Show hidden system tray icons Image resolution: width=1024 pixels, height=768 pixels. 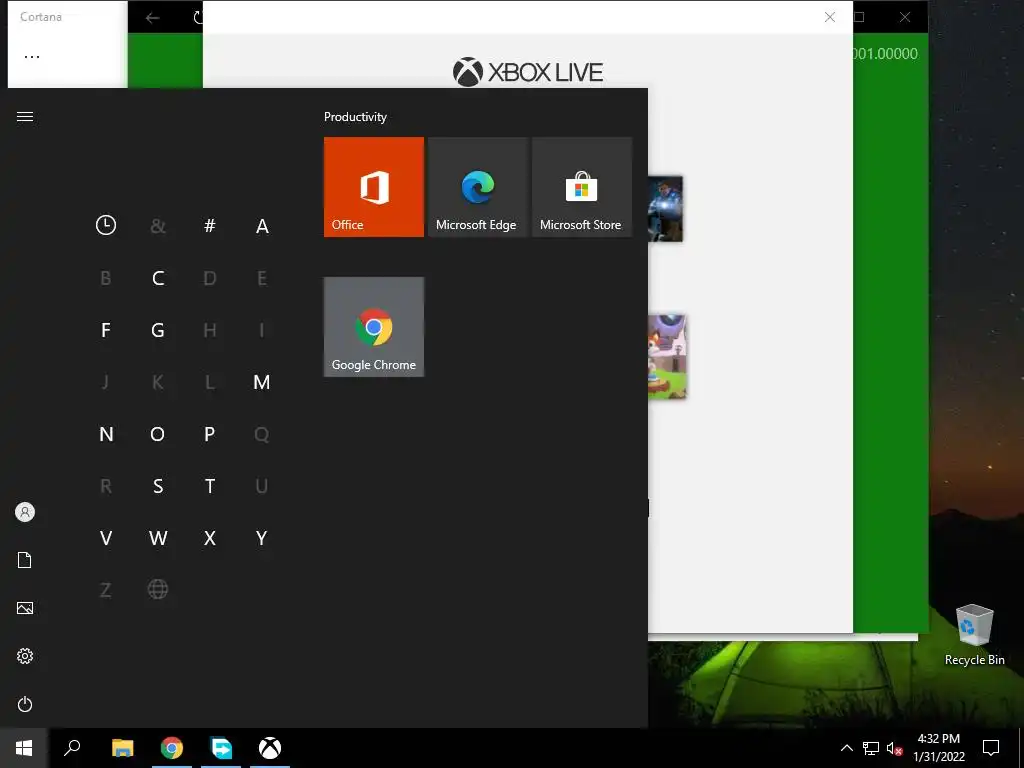846,748
